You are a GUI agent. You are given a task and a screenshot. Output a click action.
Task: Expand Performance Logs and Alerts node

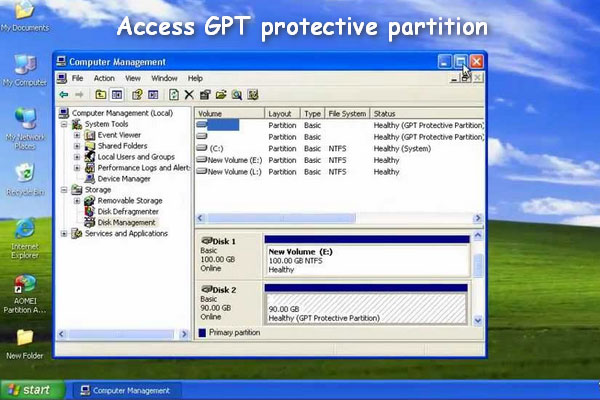click(x=77, y=168)
